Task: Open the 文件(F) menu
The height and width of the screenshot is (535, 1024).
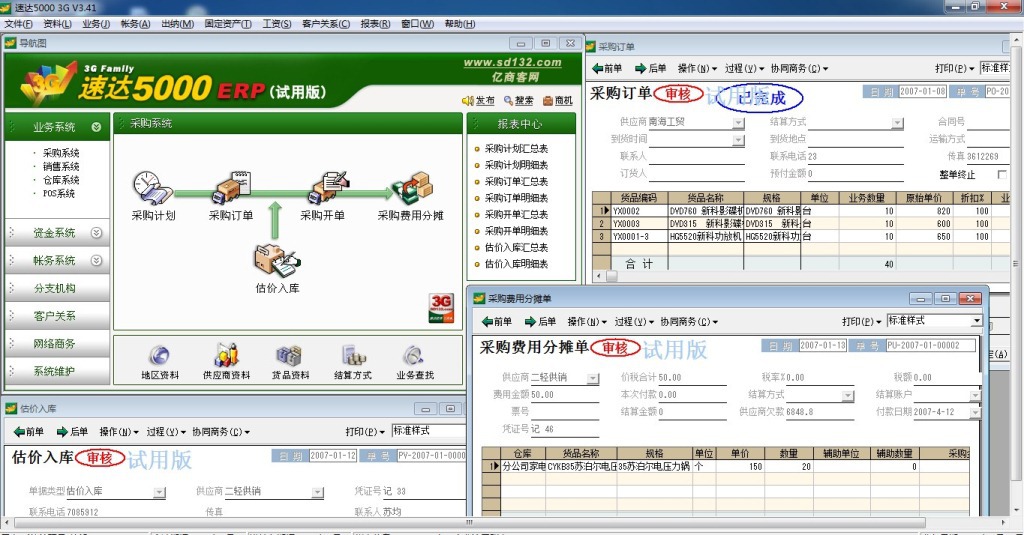Action: (18, 24)
